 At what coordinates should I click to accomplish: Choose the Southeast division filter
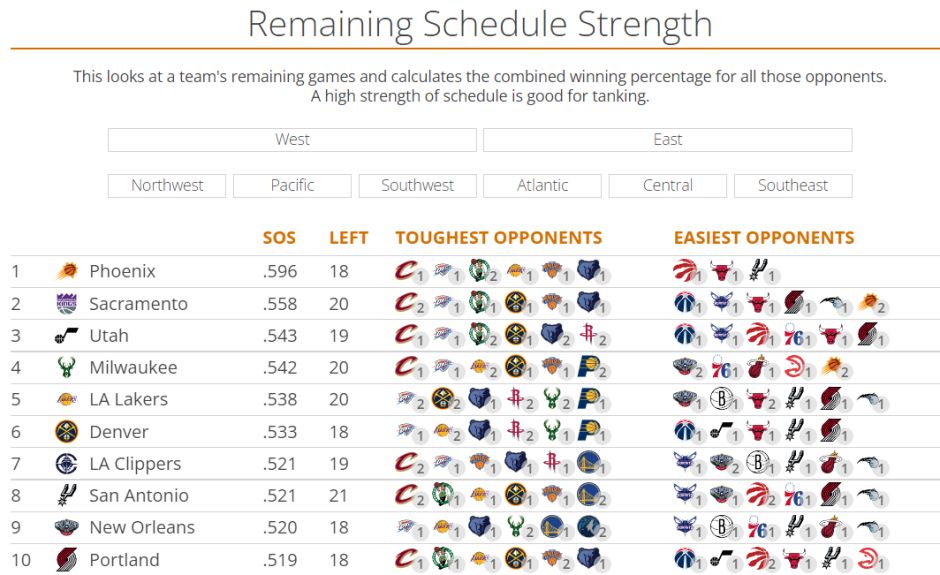tap(793, 185)
